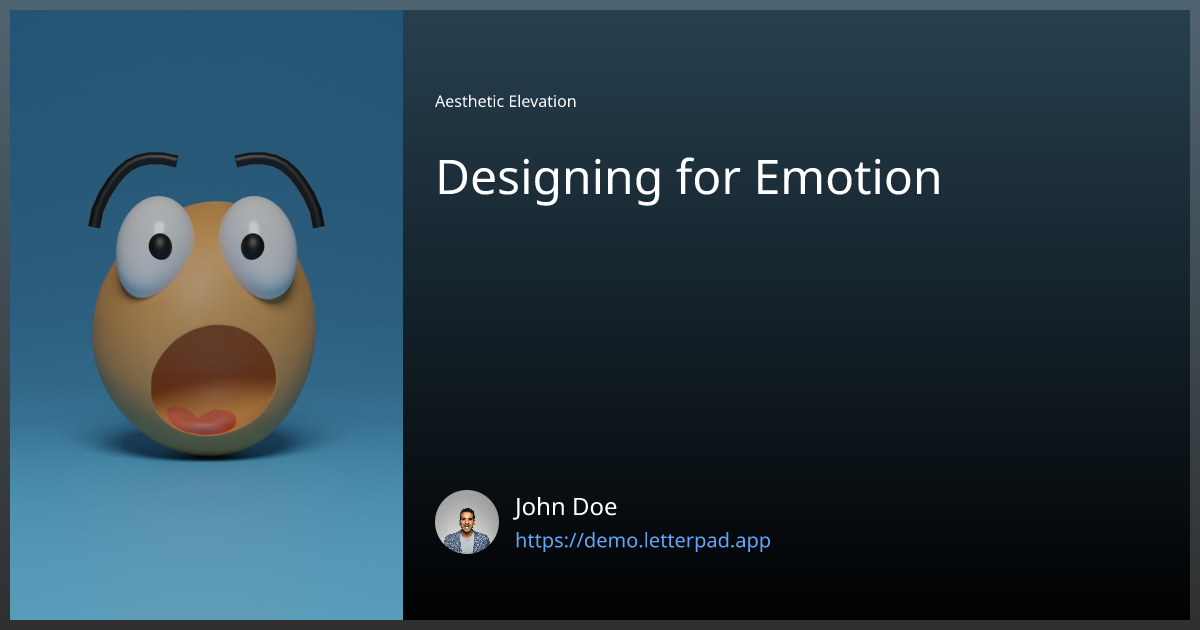Screen dimensions: 1200x630
Task: Click the post title Designing for Emotion
Action: [x=688, y=178]
